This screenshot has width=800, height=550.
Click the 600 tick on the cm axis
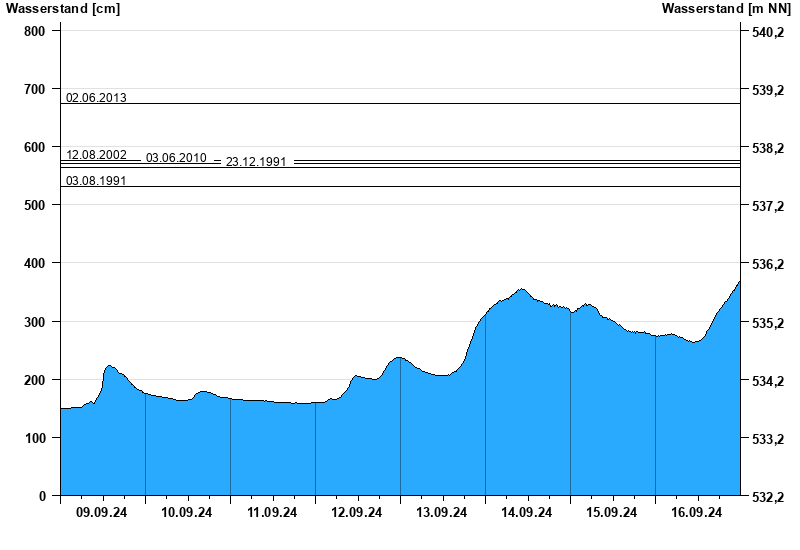34,147
